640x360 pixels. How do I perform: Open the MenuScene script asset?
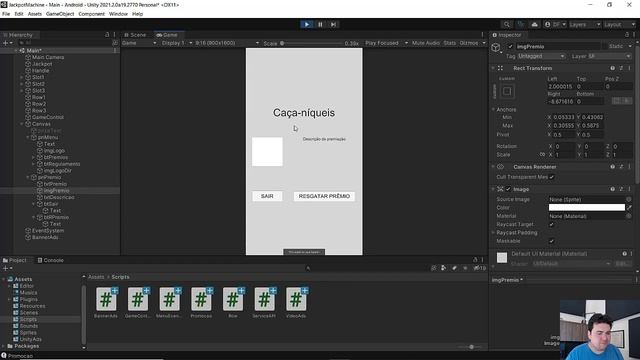click(x=169, y=302)
